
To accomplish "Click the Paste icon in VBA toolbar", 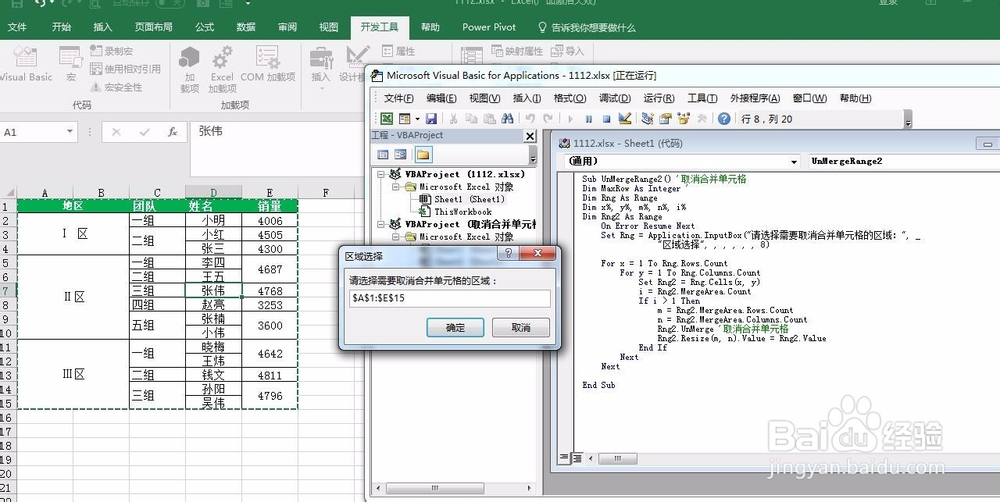I will coord(489,119).
